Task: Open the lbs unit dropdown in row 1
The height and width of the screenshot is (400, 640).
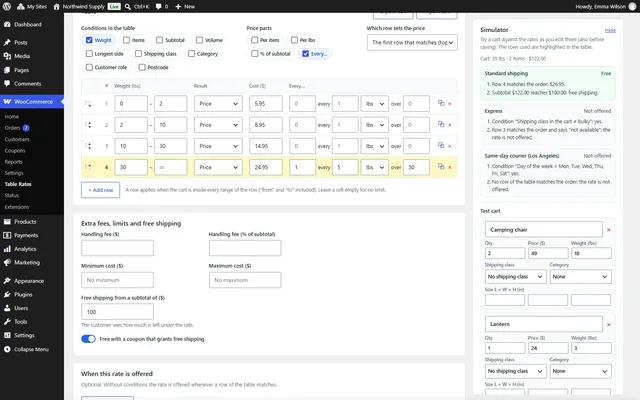Action: [374, 104]
